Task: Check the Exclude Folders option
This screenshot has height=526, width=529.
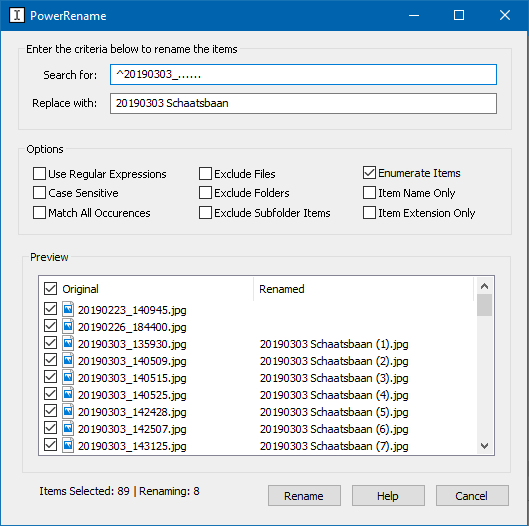Action: pyautogui.click(x=205, y=193)
